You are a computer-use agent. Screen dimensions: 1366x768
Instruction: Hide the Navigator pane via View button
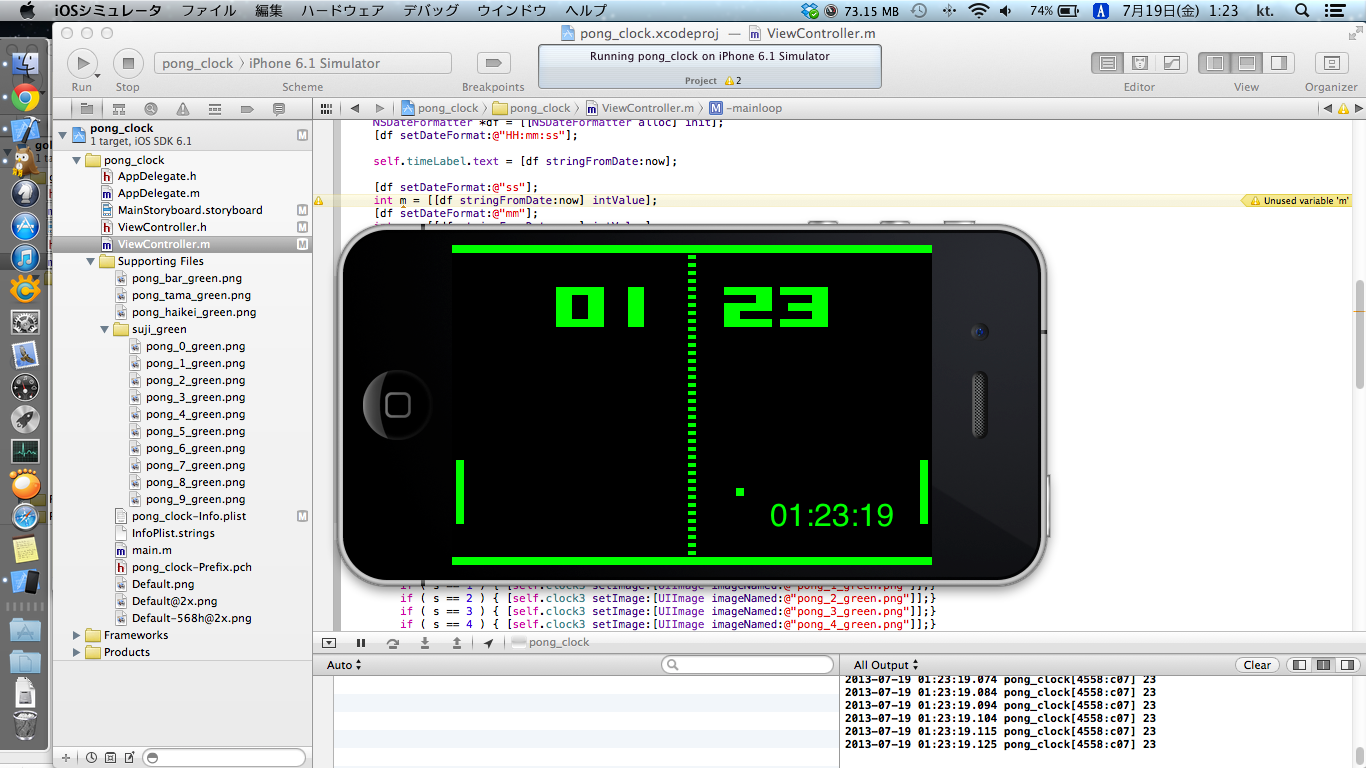1215,63
